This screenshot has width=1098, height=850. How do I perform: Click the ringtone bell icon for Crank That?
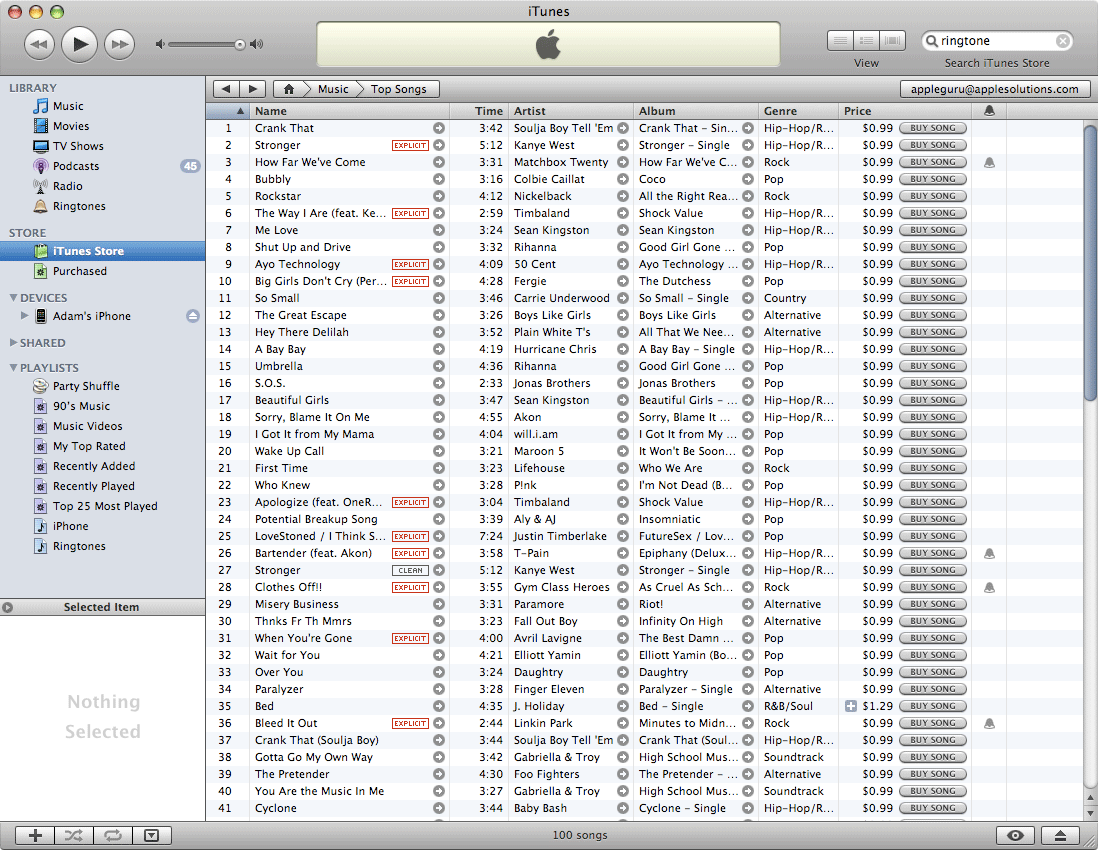990,127
